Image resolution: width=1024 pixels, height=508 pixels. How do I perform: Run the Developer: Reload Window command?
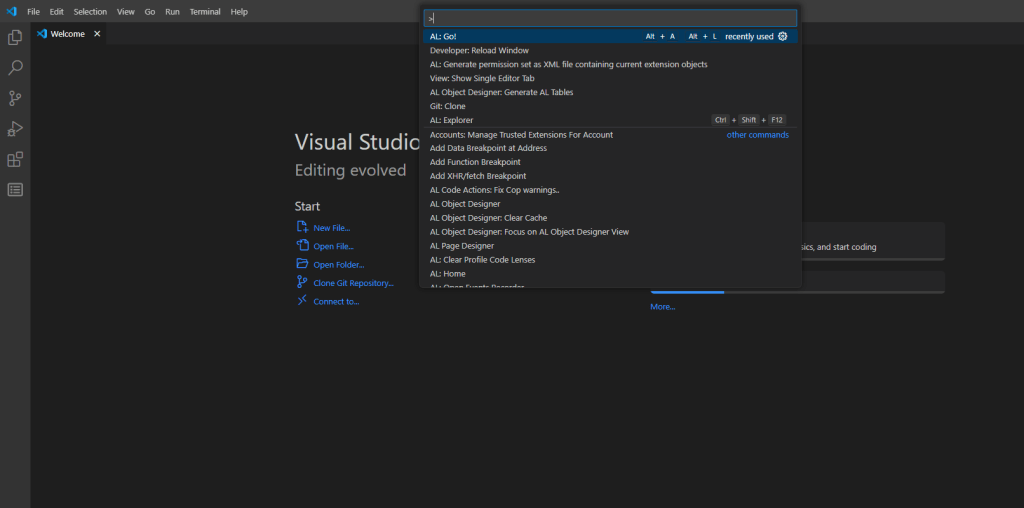click(479, 50)
